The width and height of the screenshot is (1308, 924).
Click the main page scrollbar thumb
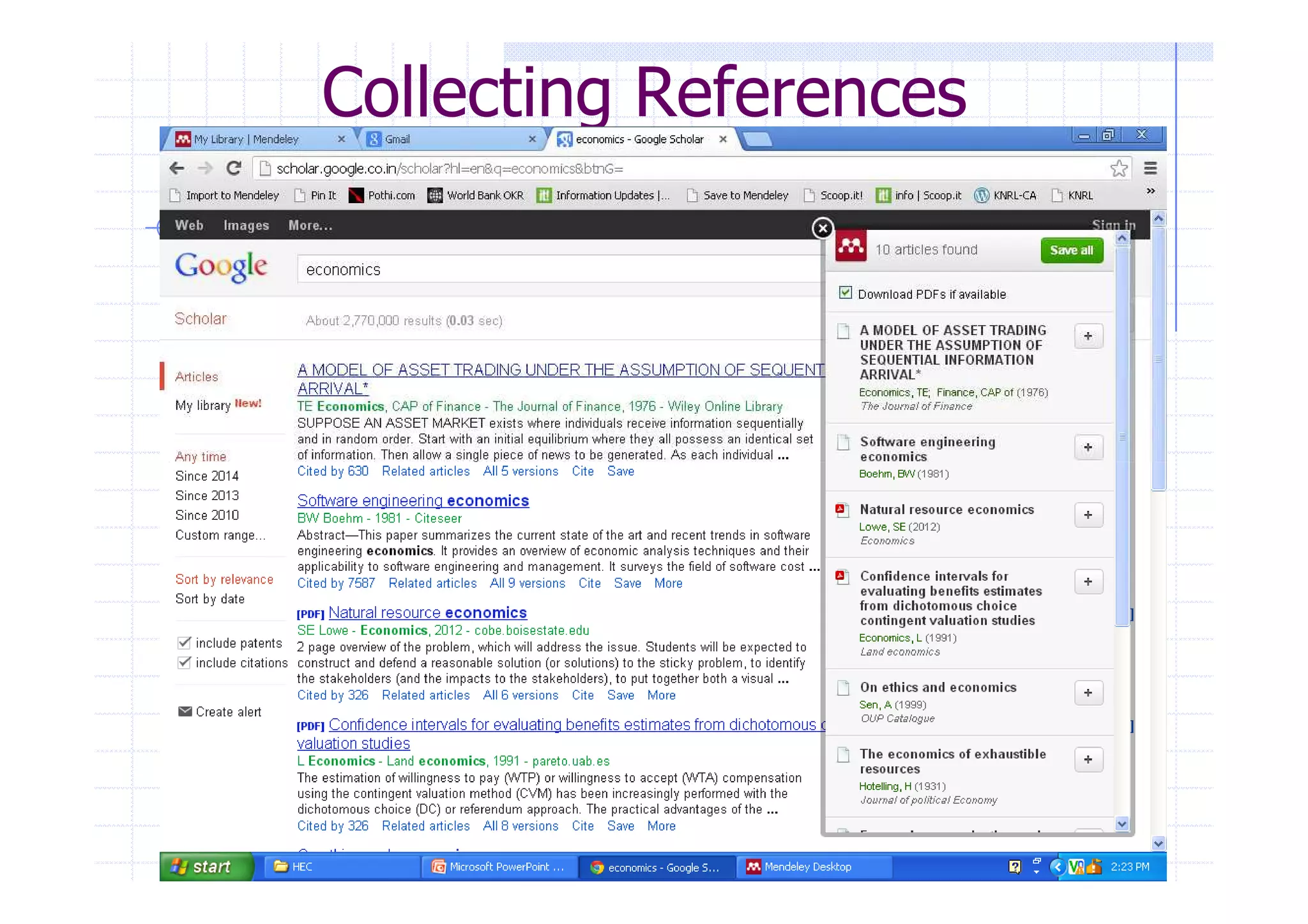tap(1158, 358)
